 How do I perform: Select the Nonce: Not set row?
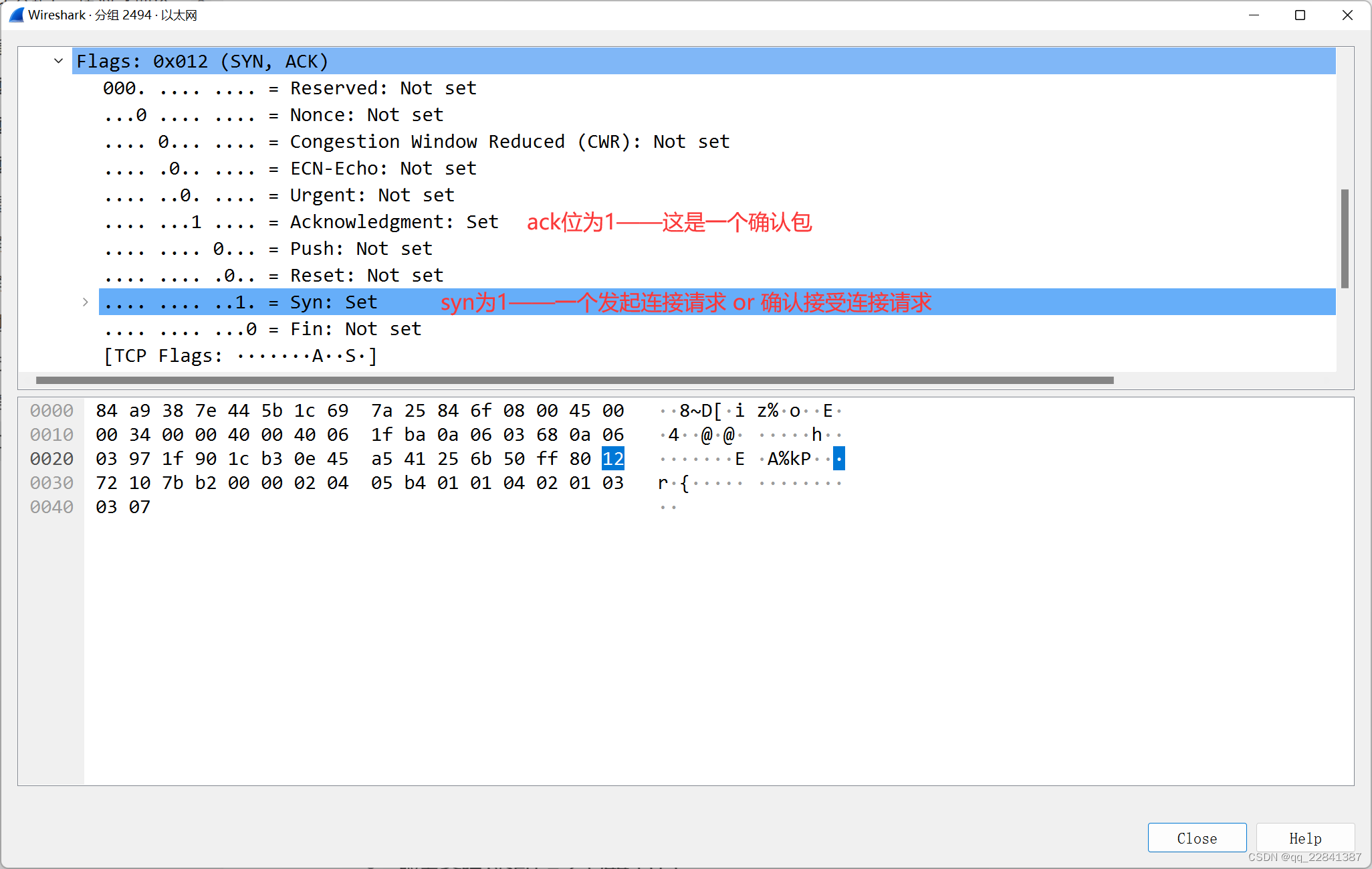[x=717, y=114]
